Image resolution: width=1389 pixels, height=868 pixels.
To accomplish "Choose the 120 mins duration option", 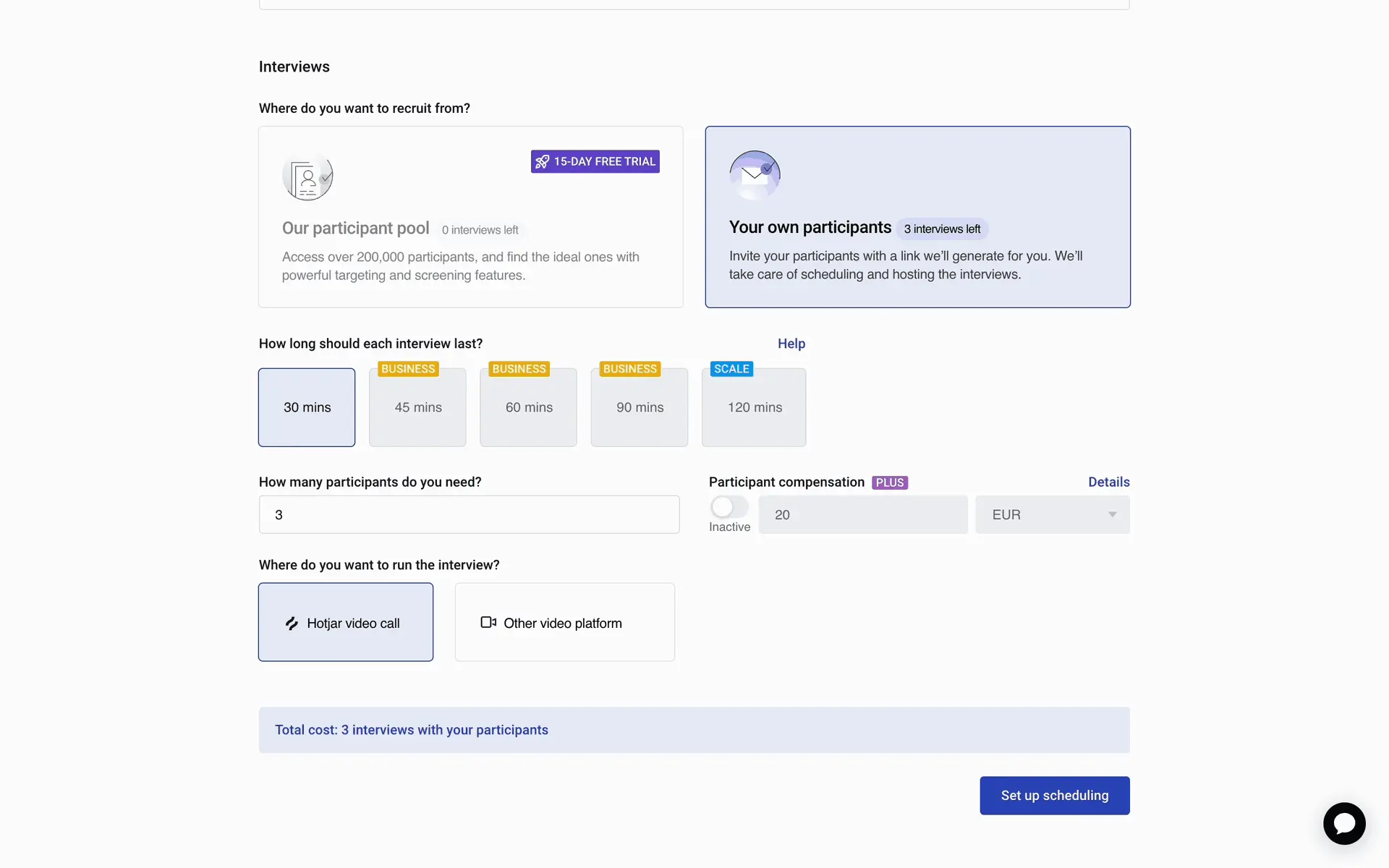I will 754,407.
